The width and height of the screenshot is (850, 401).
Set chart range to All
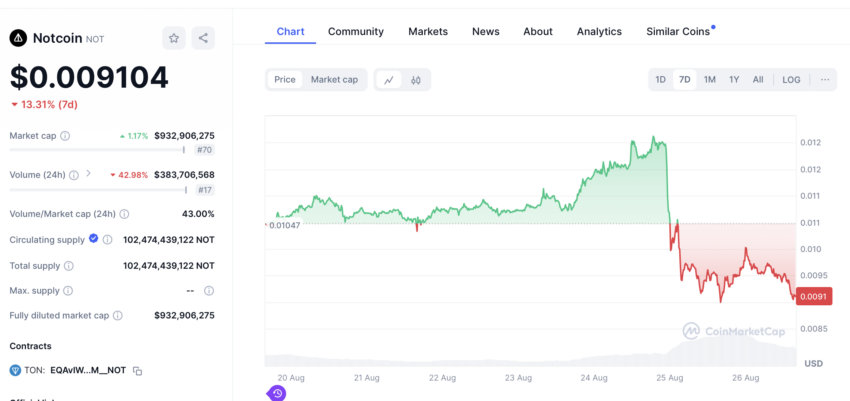pyautogui.click(x=758, y=80)
